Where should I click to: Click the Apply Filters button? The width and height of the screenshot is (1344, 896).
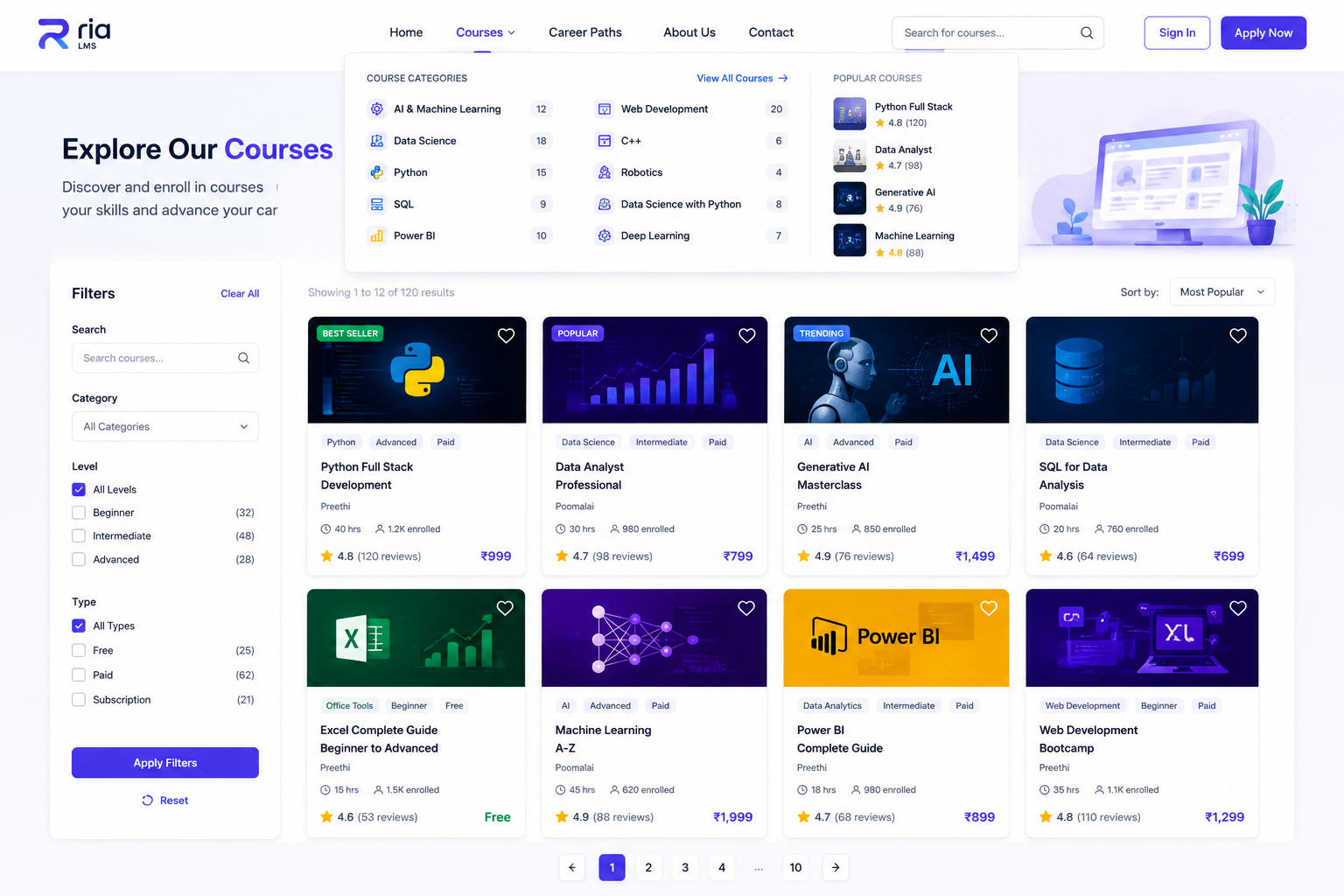click(165, 762)
